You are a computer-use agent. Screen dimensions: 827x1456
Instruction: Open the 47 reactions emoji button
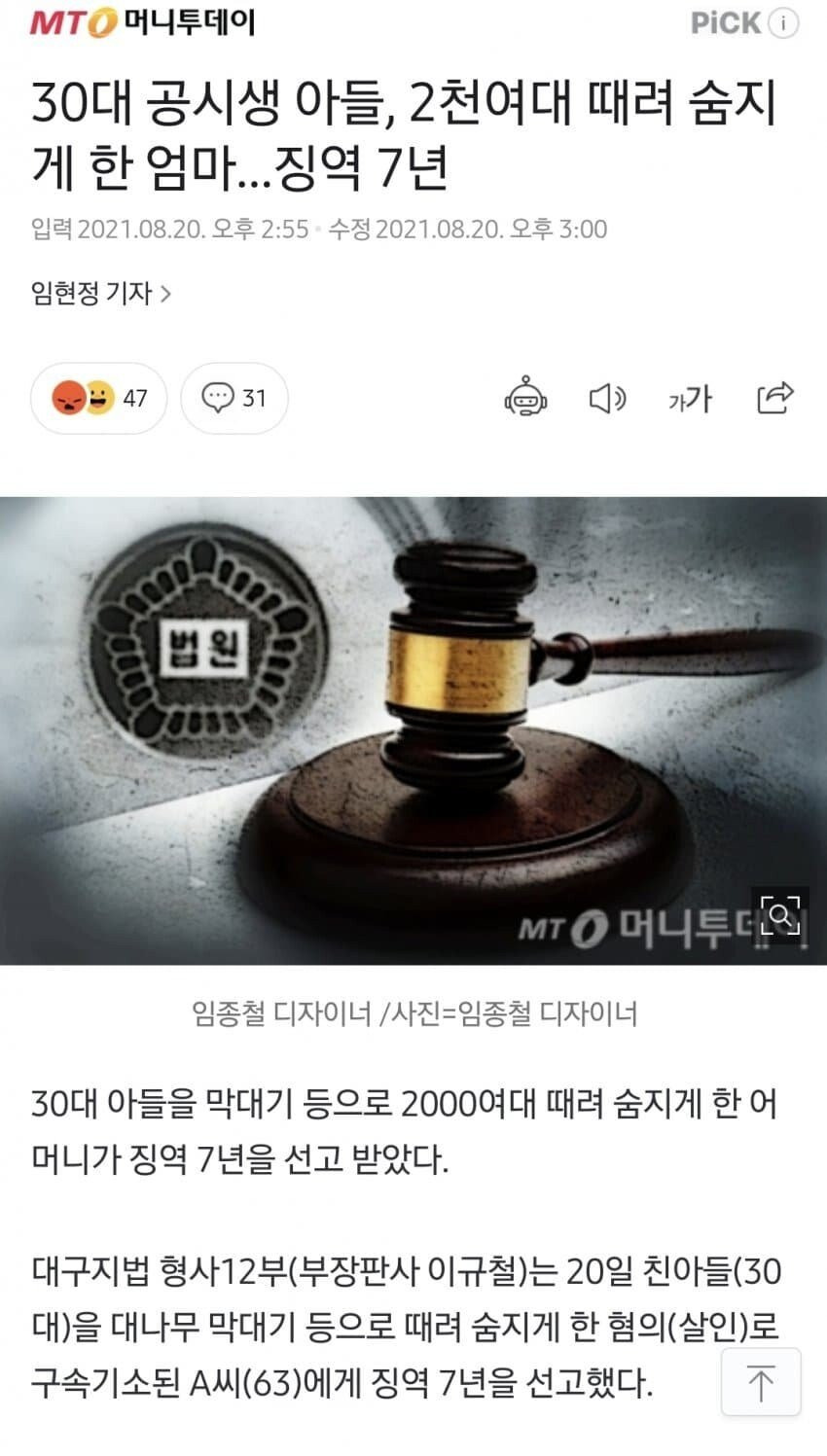point(98,398)
